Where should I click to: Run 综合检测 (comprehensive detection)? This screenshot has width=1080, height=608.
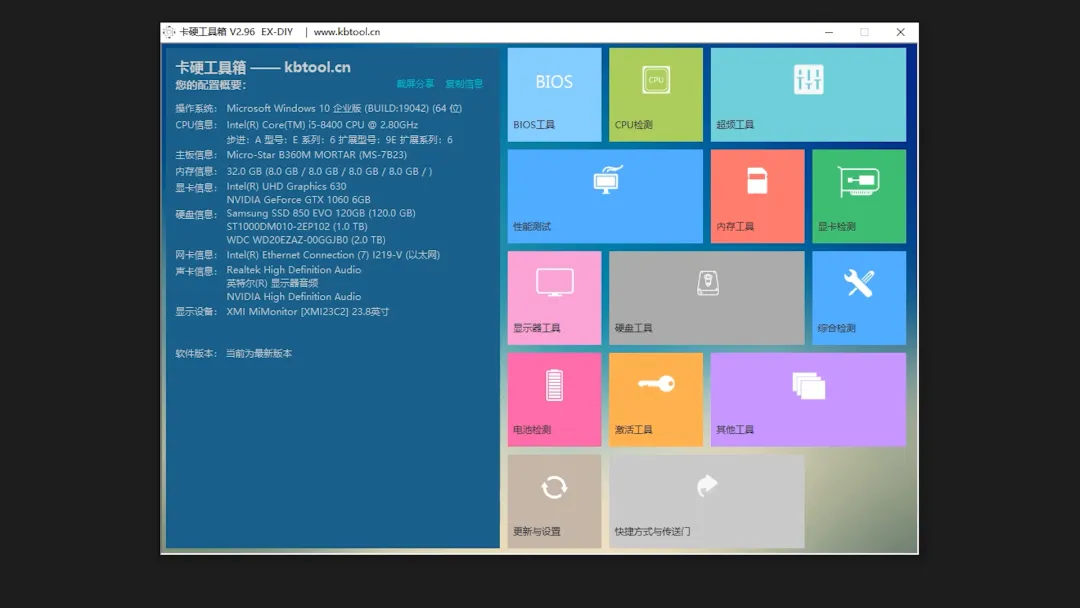click(x=858, y=296)
